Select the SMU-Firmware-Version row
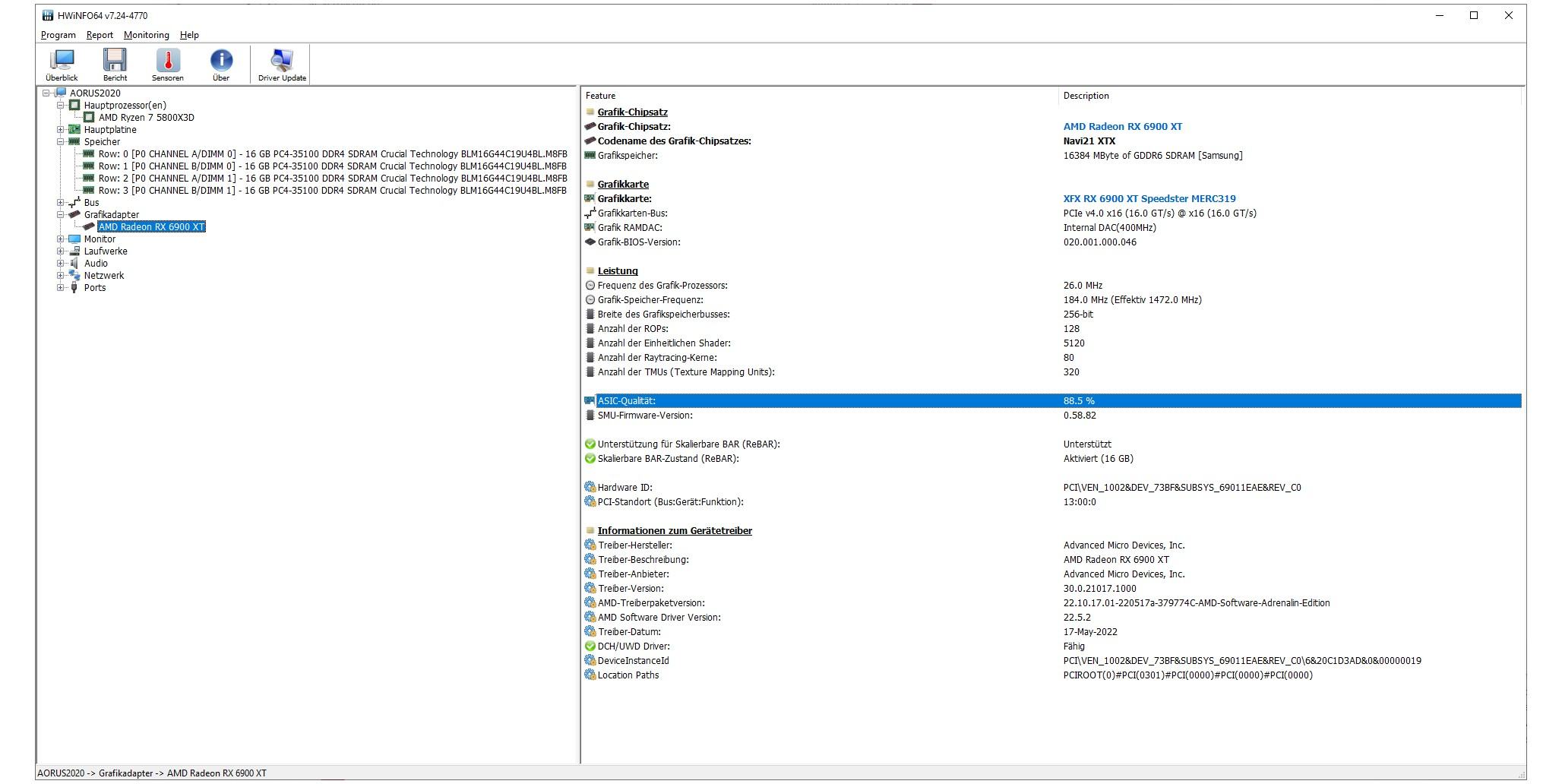Screen dimensions: 1562x784 coord(1051,416)
